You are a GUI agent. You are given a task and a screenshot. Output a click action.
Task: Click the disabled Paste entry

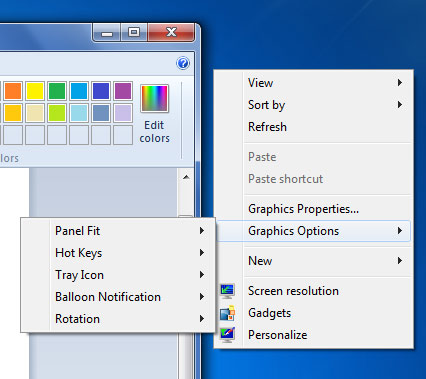(x=313, y=157)
